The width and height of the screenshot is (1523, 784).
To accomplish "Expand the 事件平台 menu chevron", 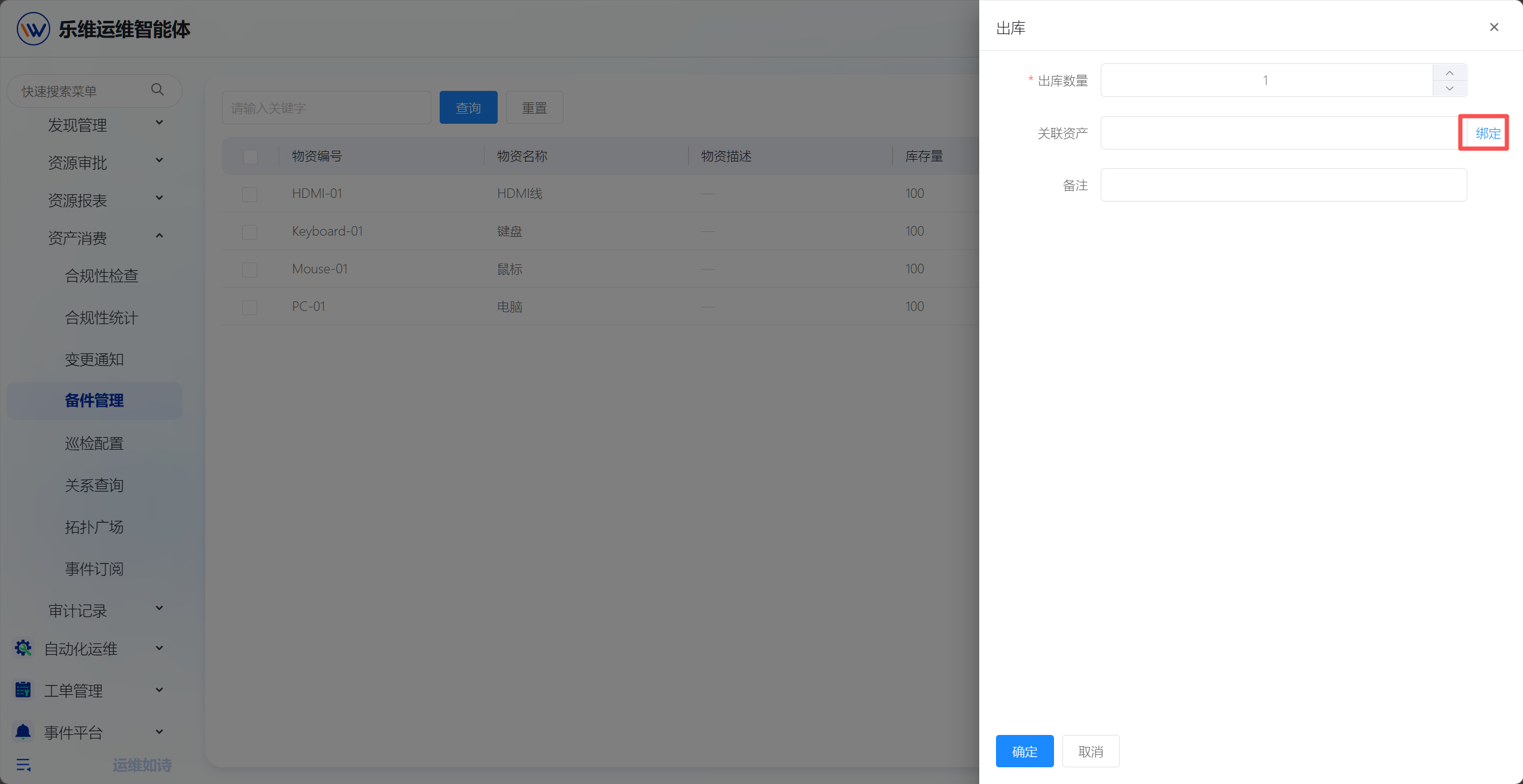I will point(159,732).
